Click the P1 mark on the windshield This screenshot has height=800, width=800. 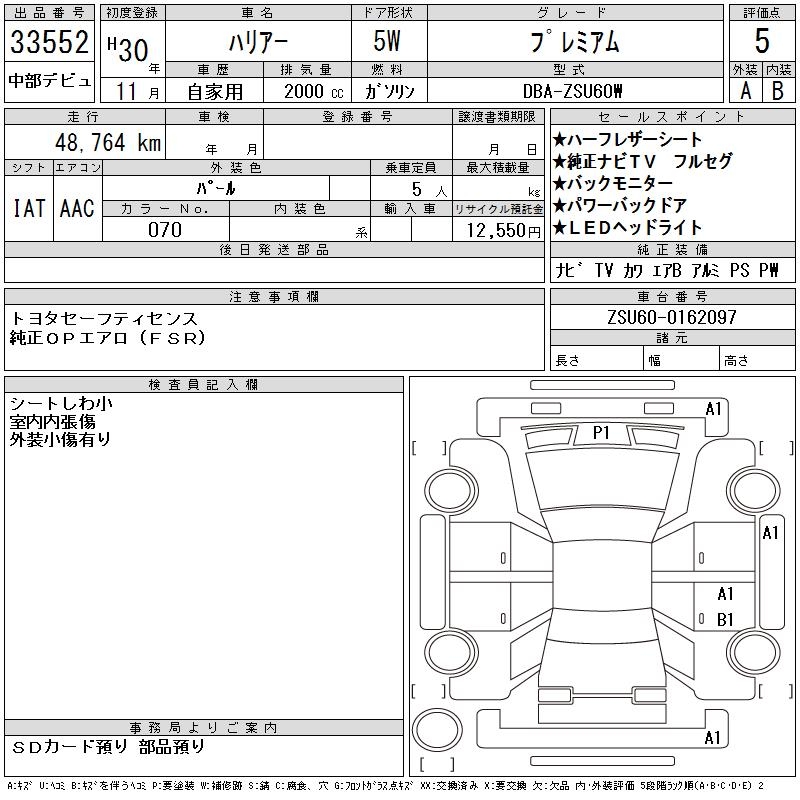[x=602, y=433]
